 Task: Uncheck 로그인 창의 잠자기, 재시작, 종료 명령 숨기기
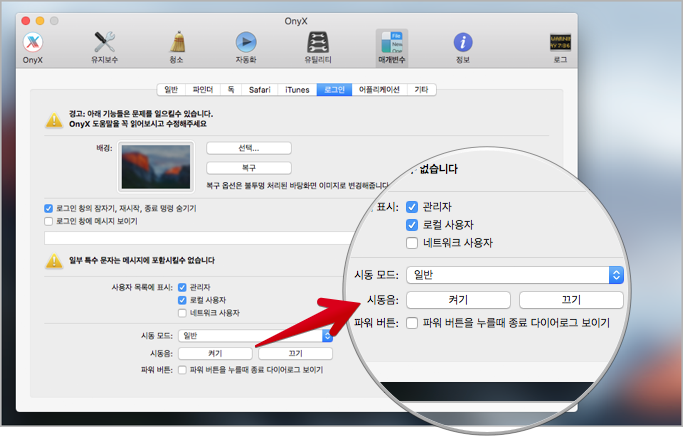click(x=48, y=208)
